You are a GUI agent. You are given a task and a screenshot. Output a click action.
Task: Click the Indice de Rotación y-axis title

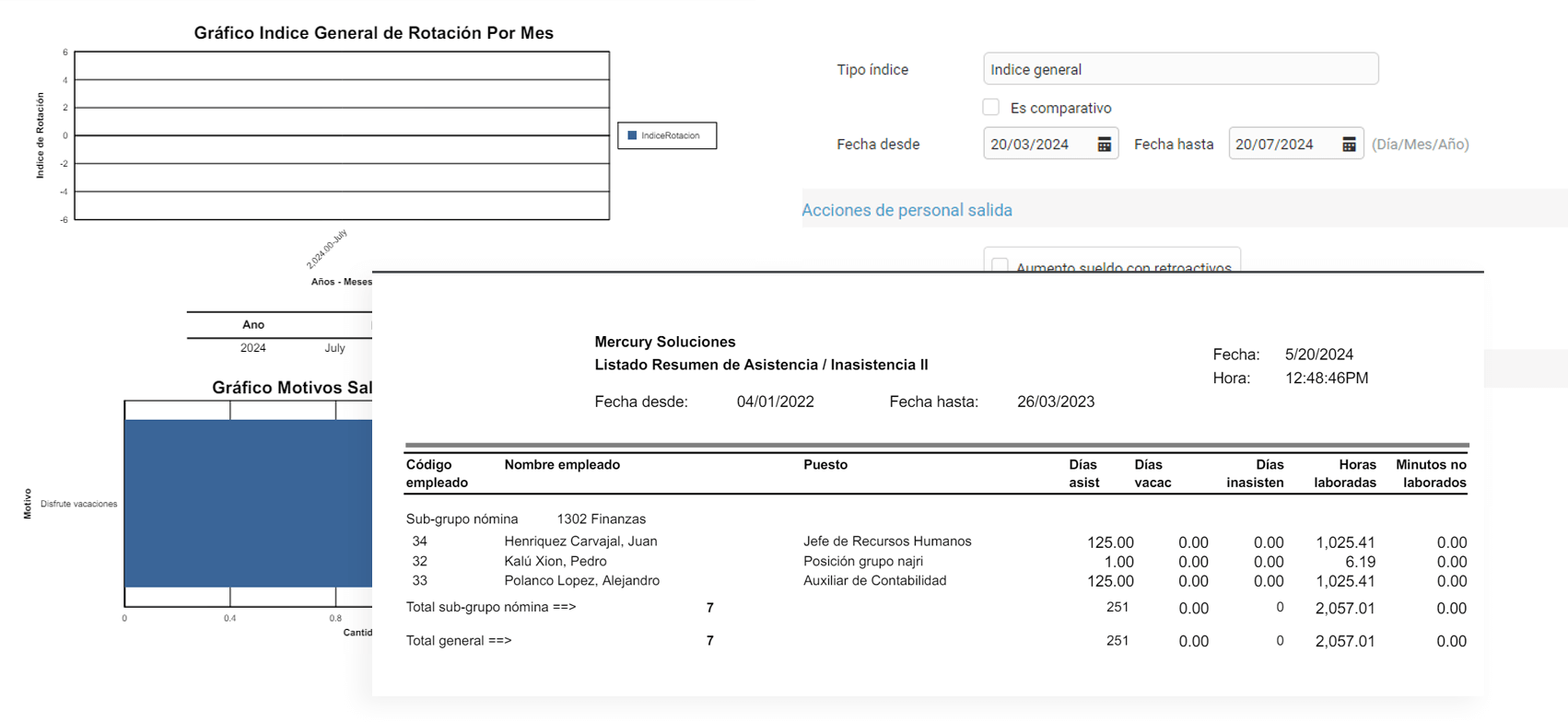[40, 135]
